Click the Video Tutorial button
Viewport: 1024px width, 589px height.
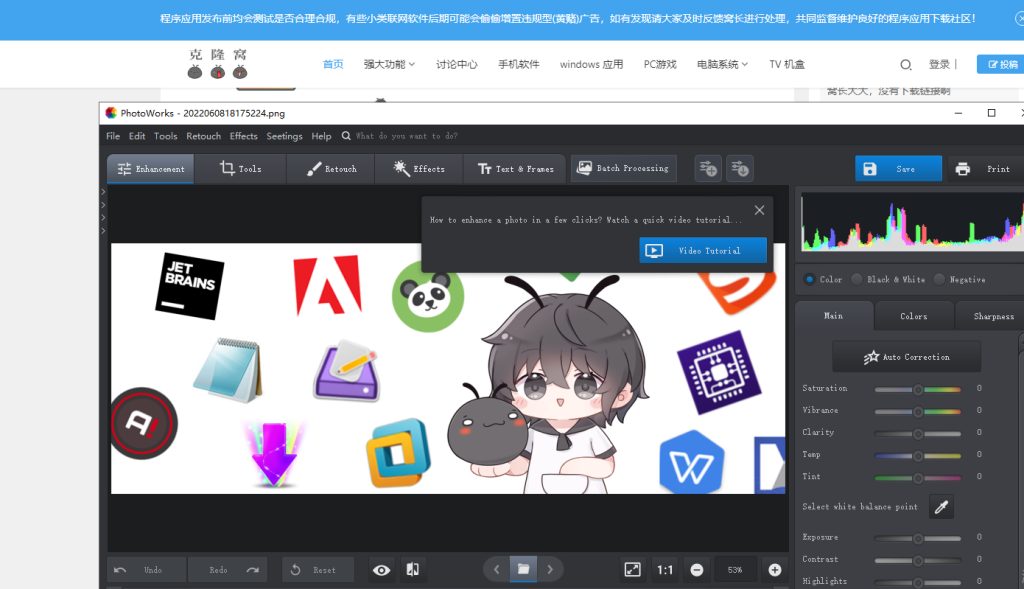(x=703, y=251)
